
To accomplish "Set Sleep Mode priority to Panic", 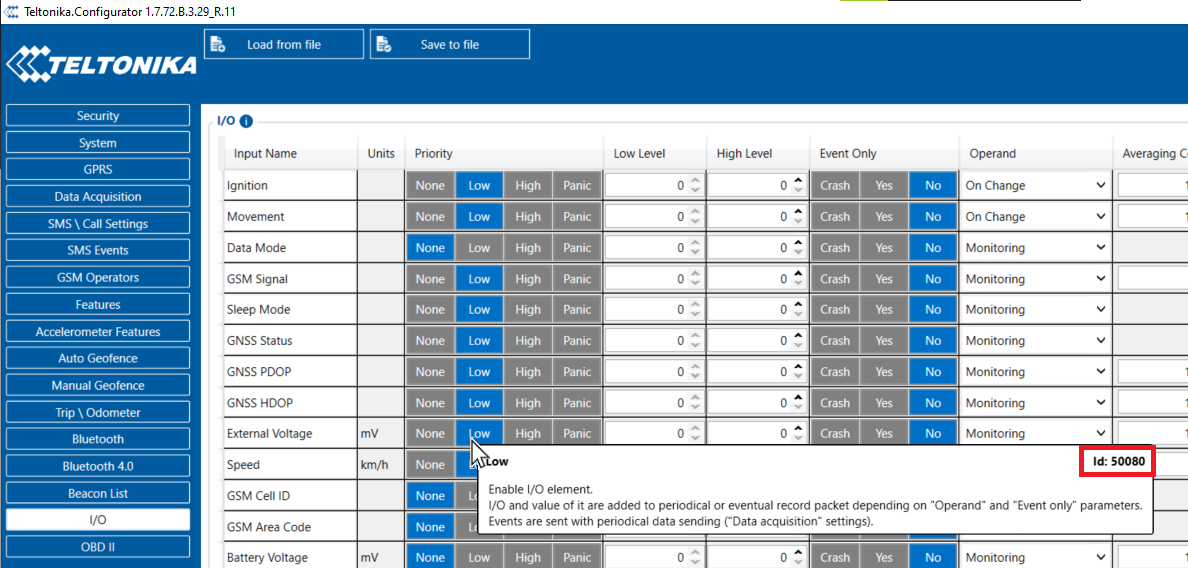I will [x=577, y=310].
